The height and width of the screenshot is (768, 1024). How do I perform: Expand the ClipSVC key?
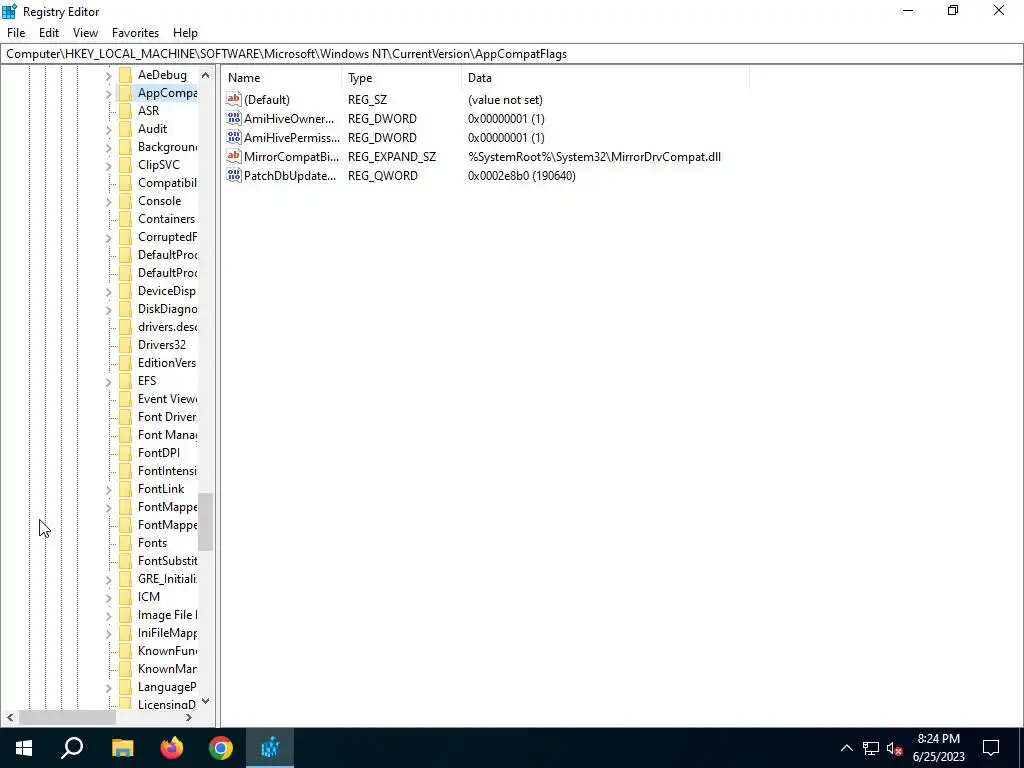[108, 166]
